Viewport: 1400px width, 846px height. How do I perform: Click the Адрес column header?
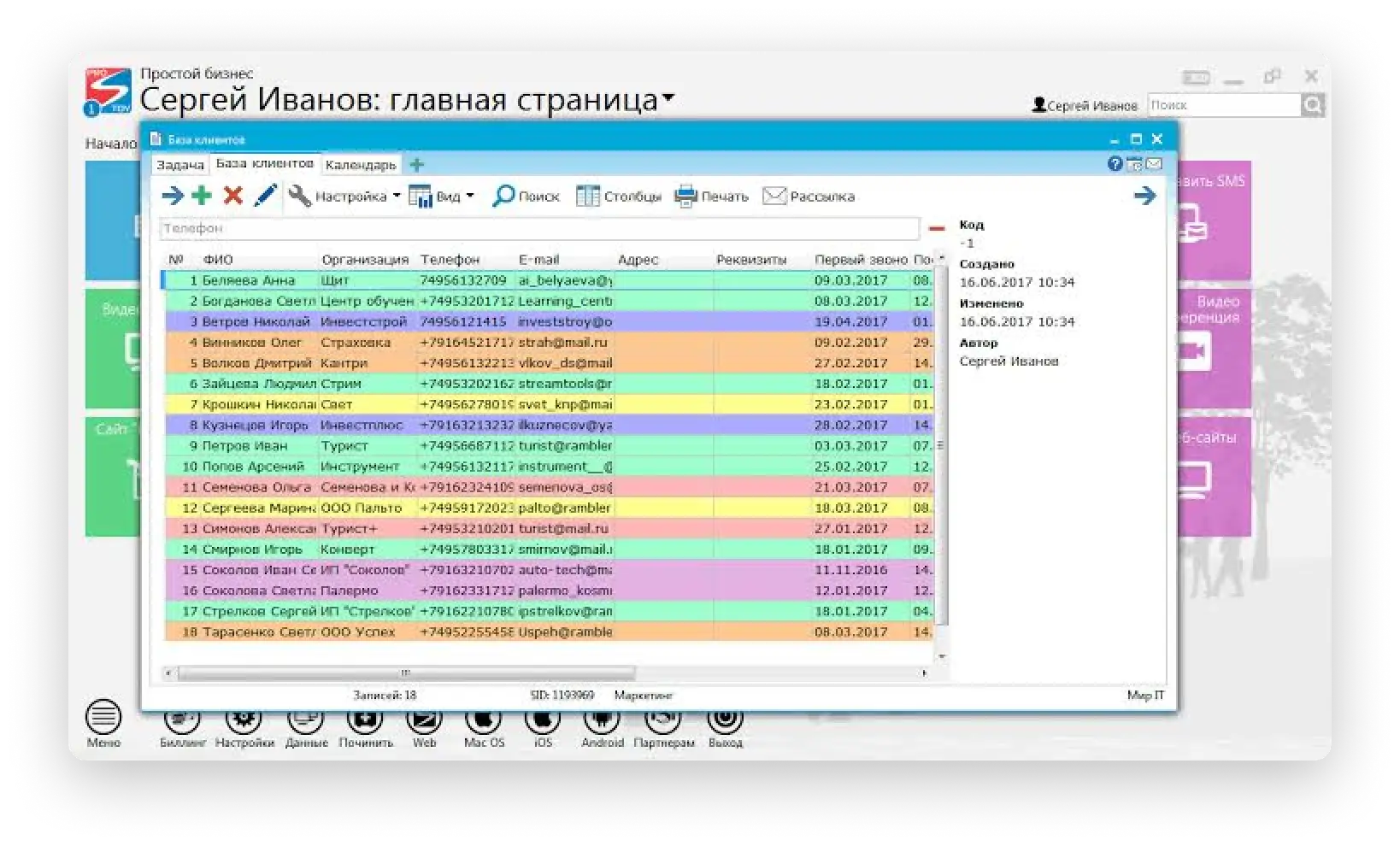point(638,260)
